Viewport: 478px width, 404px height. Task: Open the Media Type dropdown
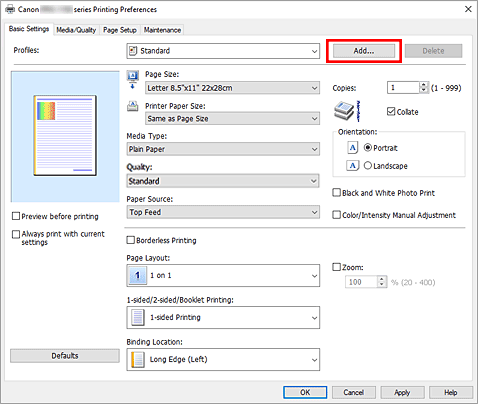[x=223, y=149]
